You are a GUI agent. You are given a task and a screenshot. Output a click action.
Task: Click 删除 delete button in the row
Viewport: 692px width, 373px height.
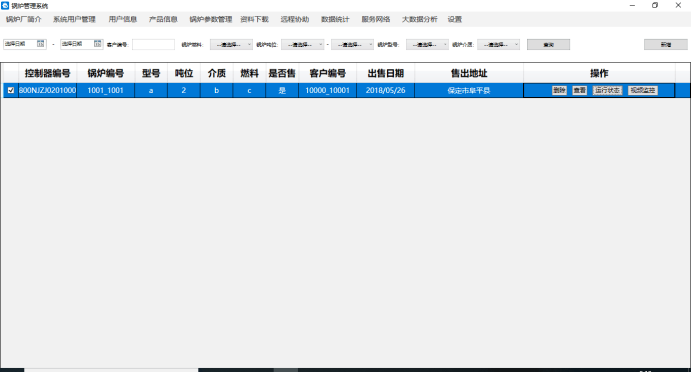559,90
